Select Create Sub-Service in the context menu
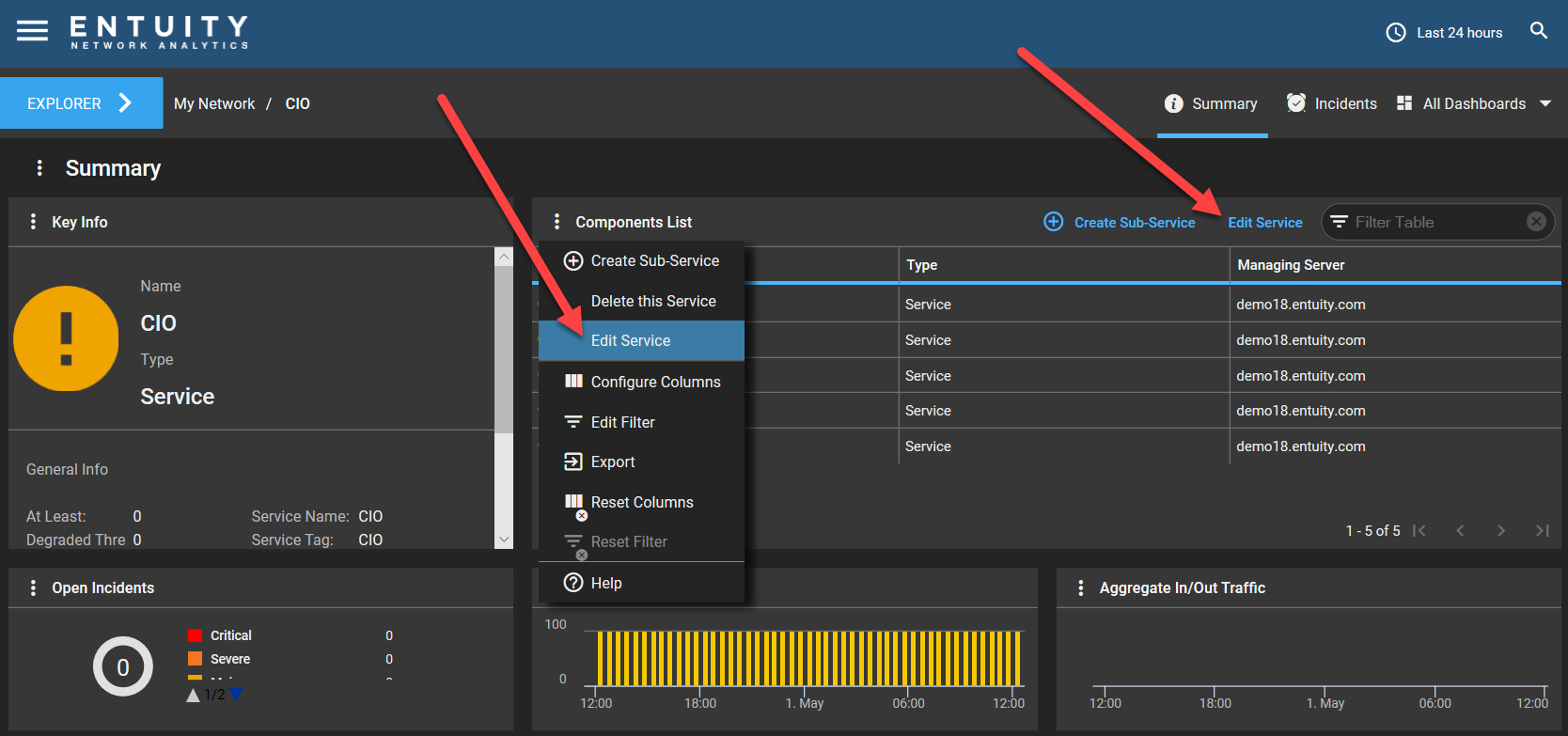 coord(641,261)
